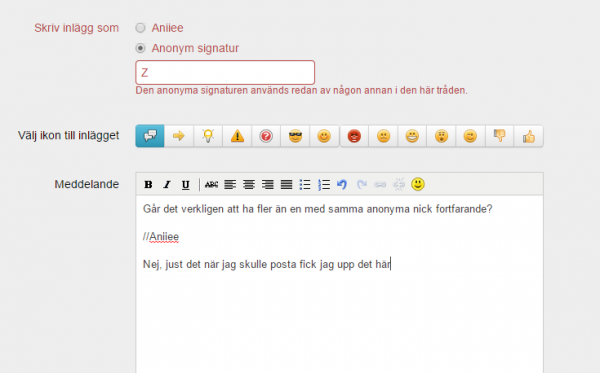Viewport: 600px width, 373px height.
Task: Click the signature-already-used error message
Action: 302,91
